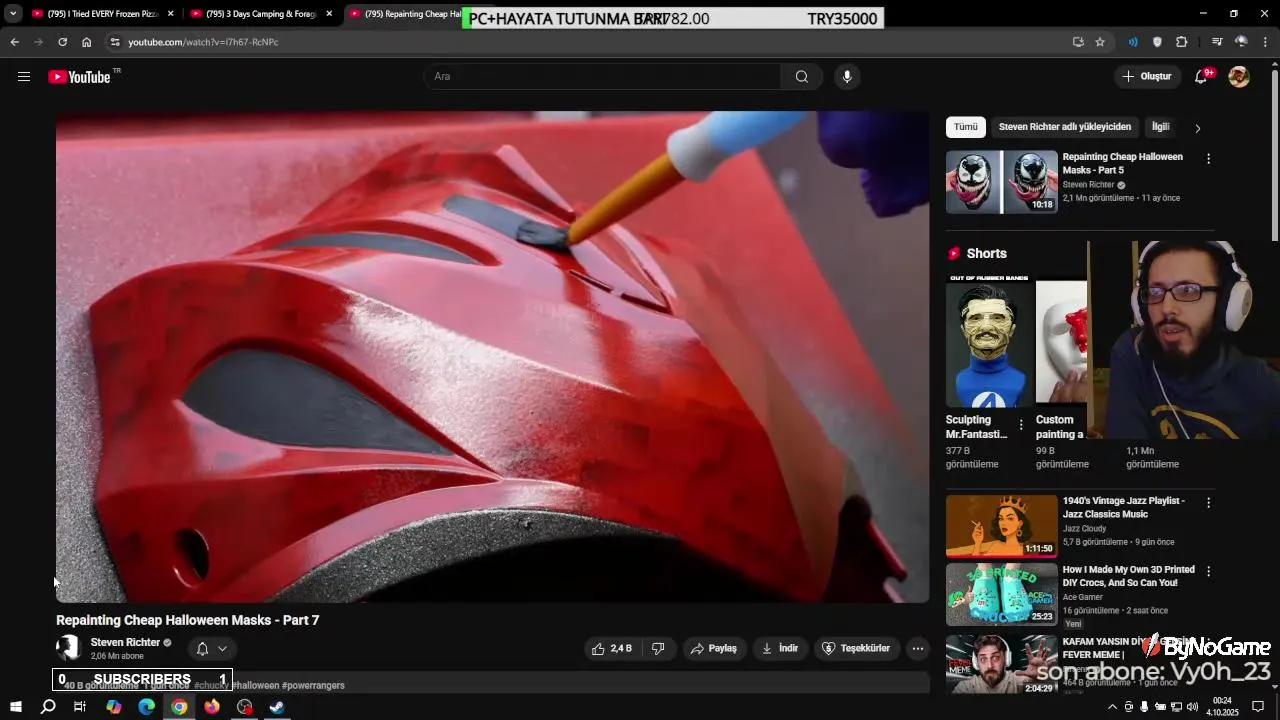Click the 'İndir' download button

(780, 648)
